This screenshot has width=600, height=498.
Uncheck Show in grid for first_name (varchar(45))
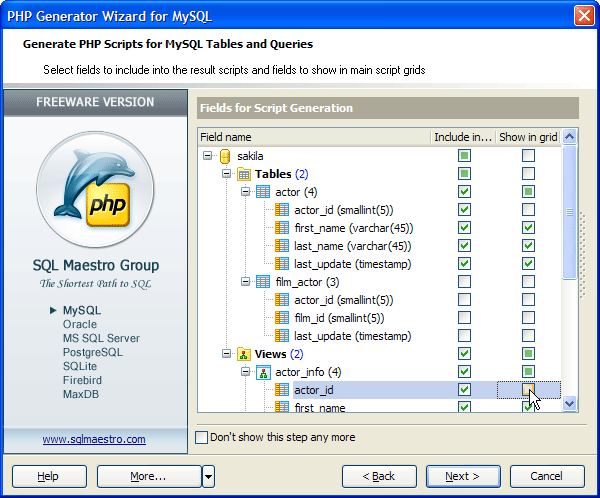(x=528, y=228)
